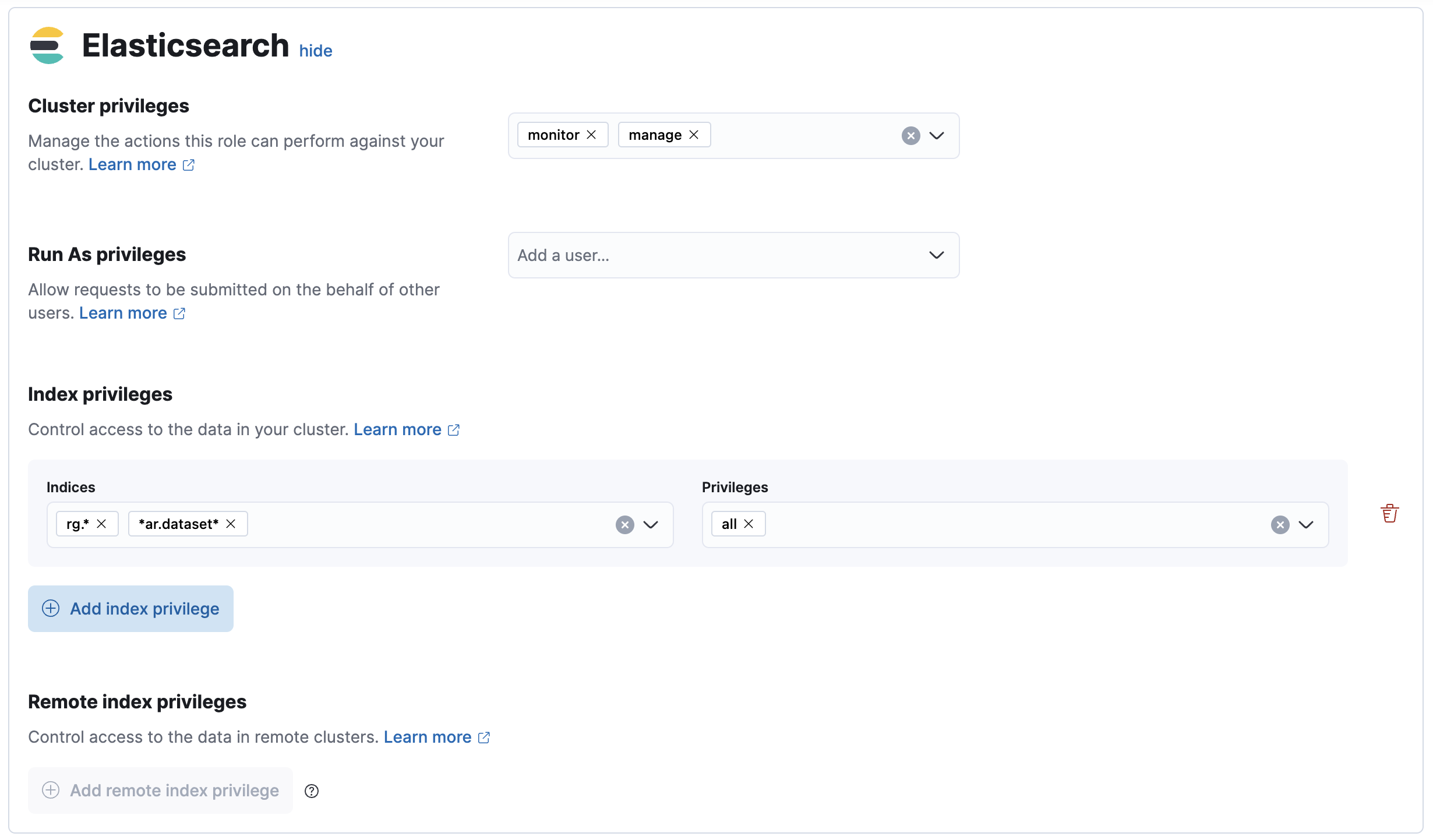
Task: Click the remote index privilege help icon
Action: click(x=312, y=791)
